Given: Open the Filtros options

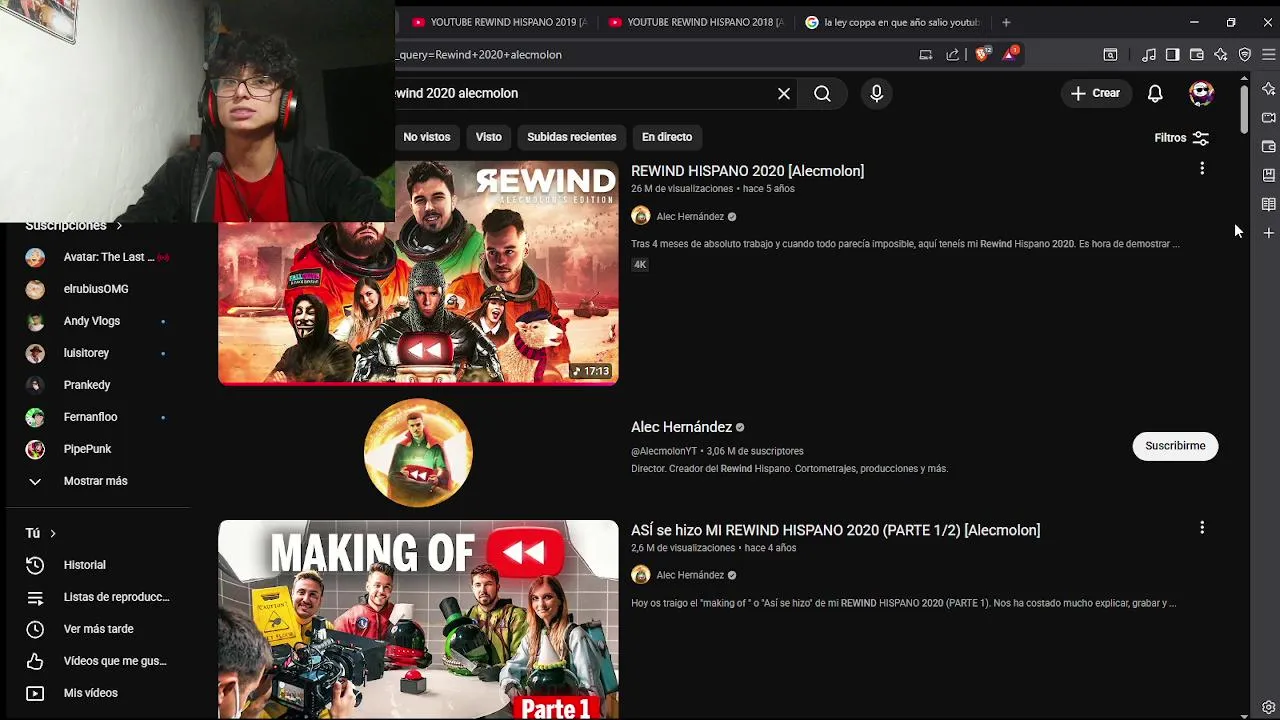Looking at the screenshot, I should [1181, 138].
